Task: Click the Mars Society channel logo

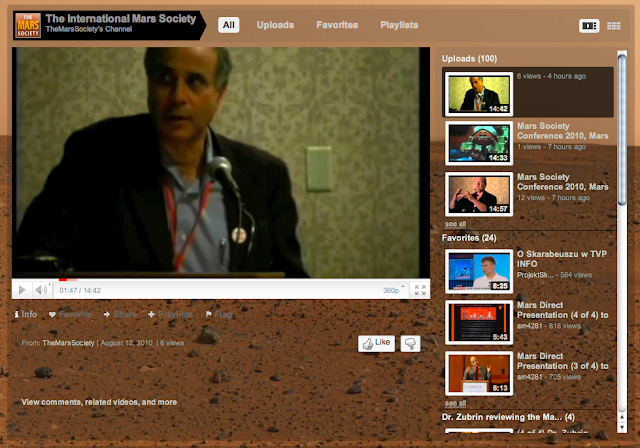Action: [28, 25]
